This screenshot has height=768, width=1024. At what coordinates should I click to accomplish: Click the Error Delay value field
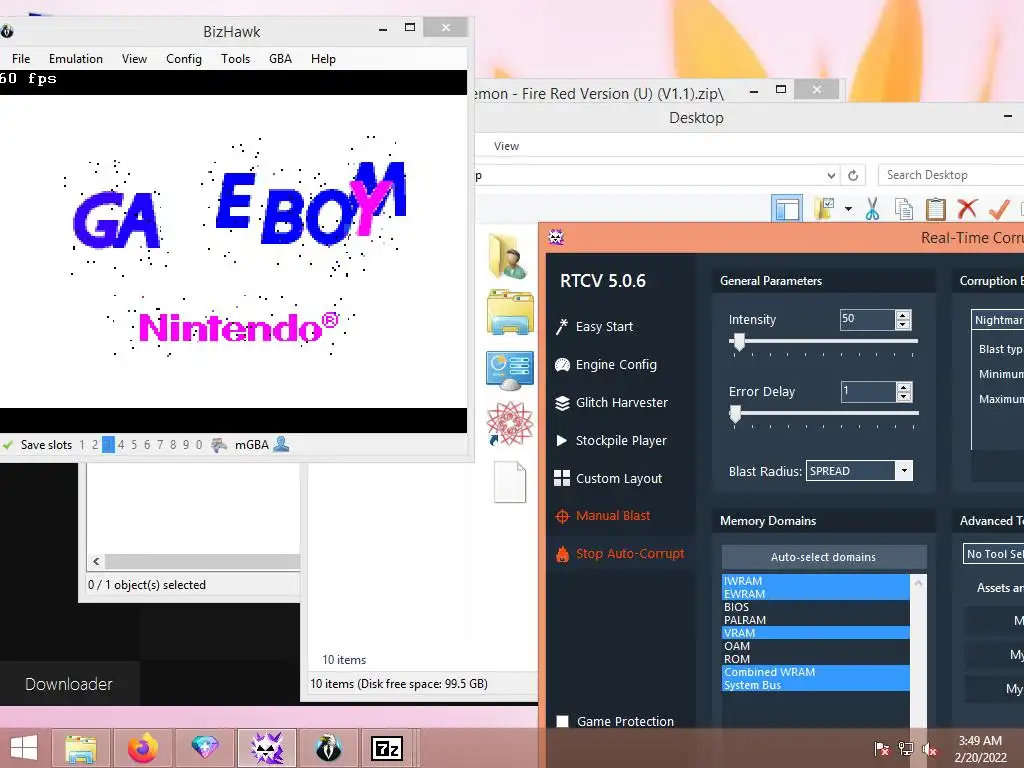pyautogui.click(x=867, y=392)
